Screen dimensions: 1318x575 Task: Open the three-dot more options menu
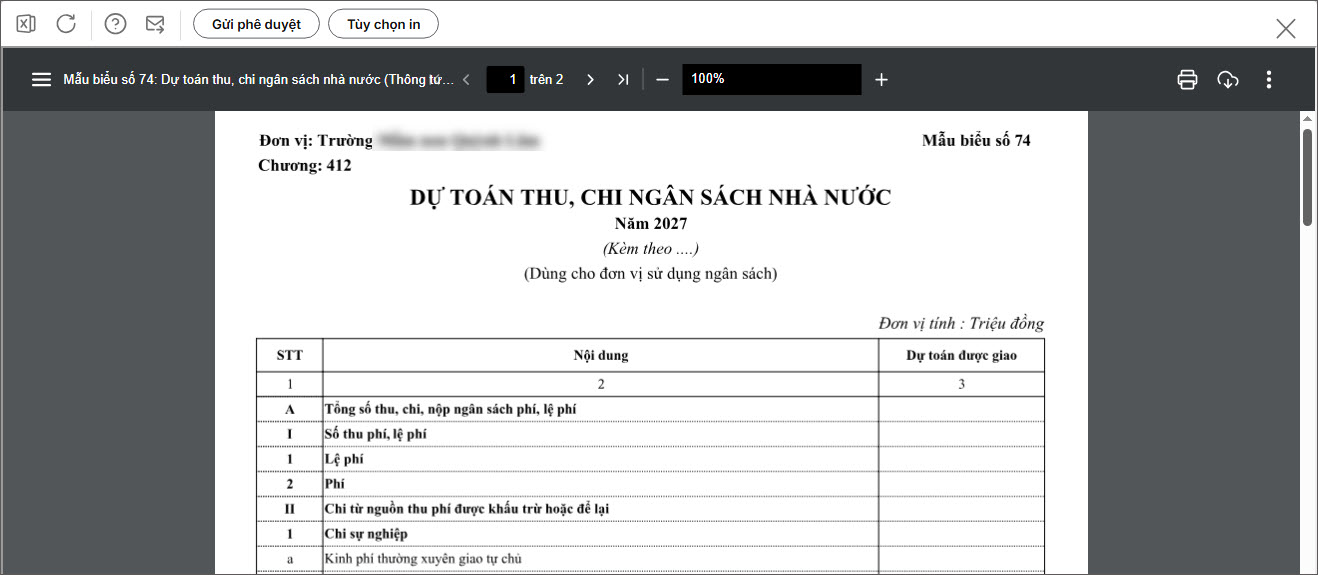tap(1268, 79)
